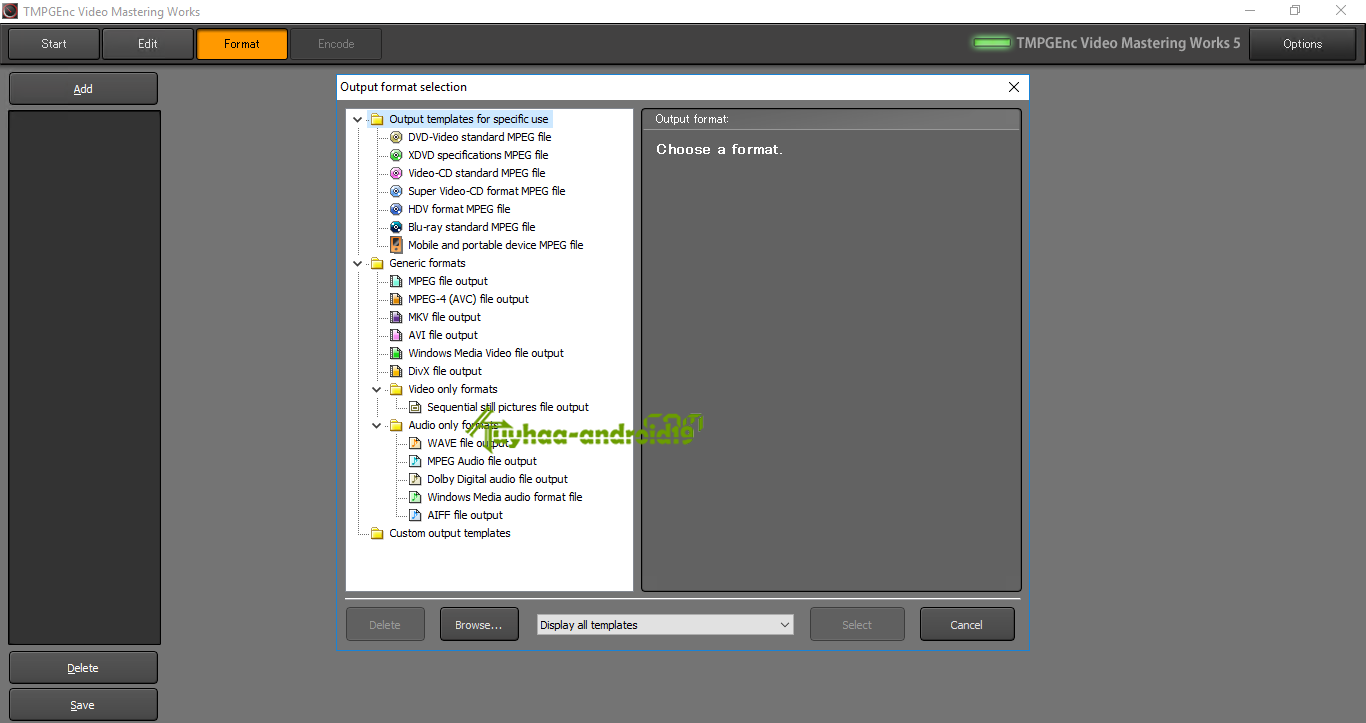Click the HDV format MPEG file icon
The image size is (1366, 723).
pos(396,209)
